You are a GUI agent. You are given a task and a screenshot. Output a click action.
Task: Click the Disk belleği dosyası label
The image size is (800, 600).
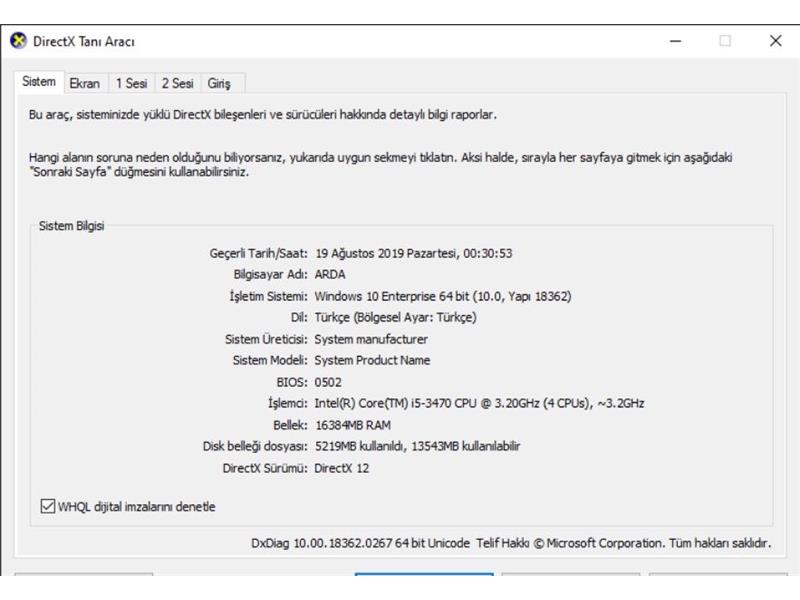pos(255,446)
